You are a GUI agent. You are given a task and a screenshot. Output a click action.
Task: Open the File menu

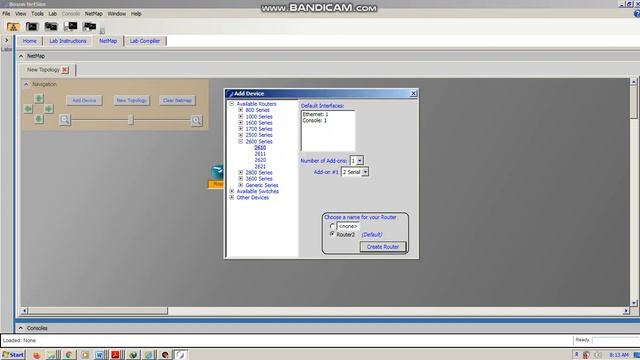(6, 13)
